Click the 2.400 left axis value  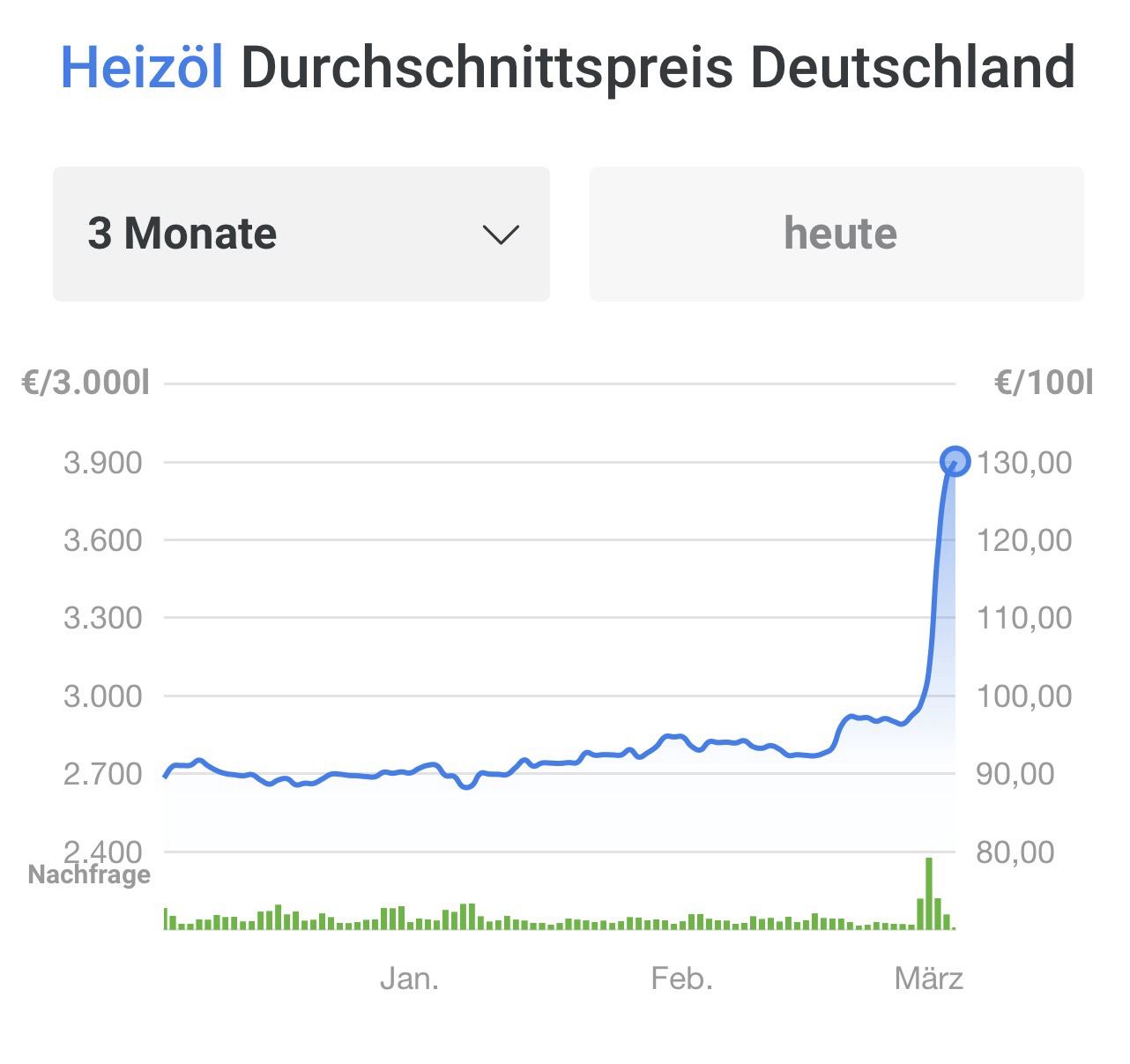pos(102,850)
